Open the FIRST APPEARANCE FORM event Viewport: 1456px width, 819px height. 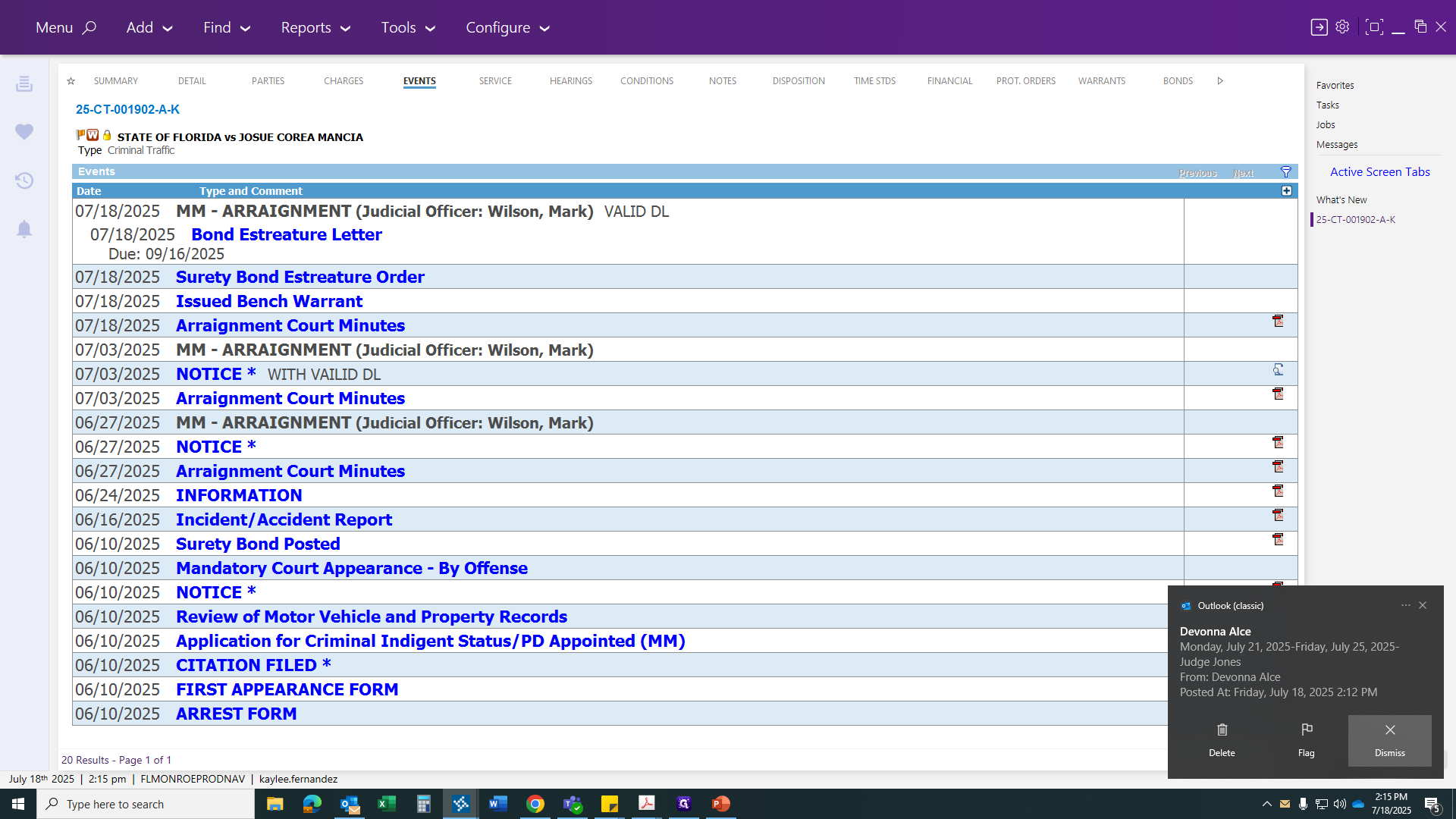coord(287,690)
